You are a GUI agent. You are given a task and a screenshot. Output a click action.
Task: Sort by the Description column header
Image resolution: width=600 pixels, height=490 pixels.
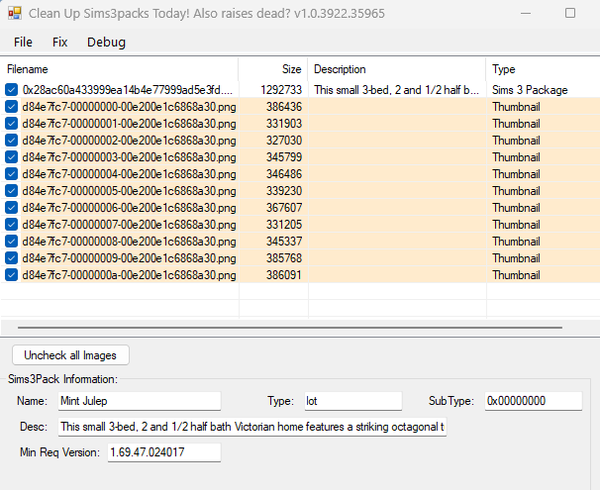(397, 69)
